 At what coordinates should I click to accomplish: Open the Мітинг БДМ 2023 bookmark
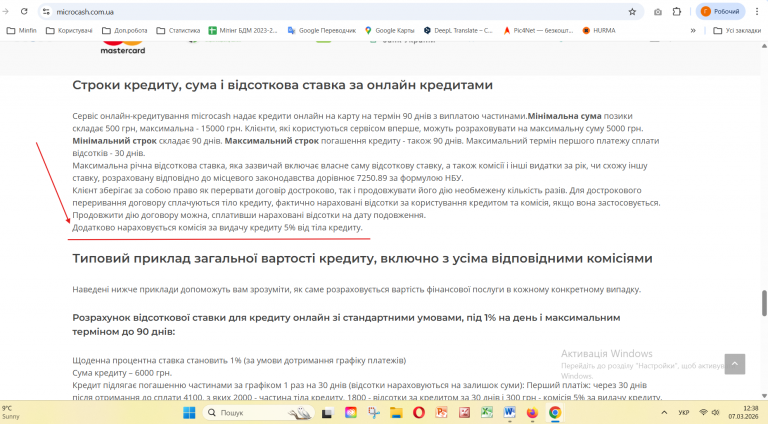click(243, 30)
